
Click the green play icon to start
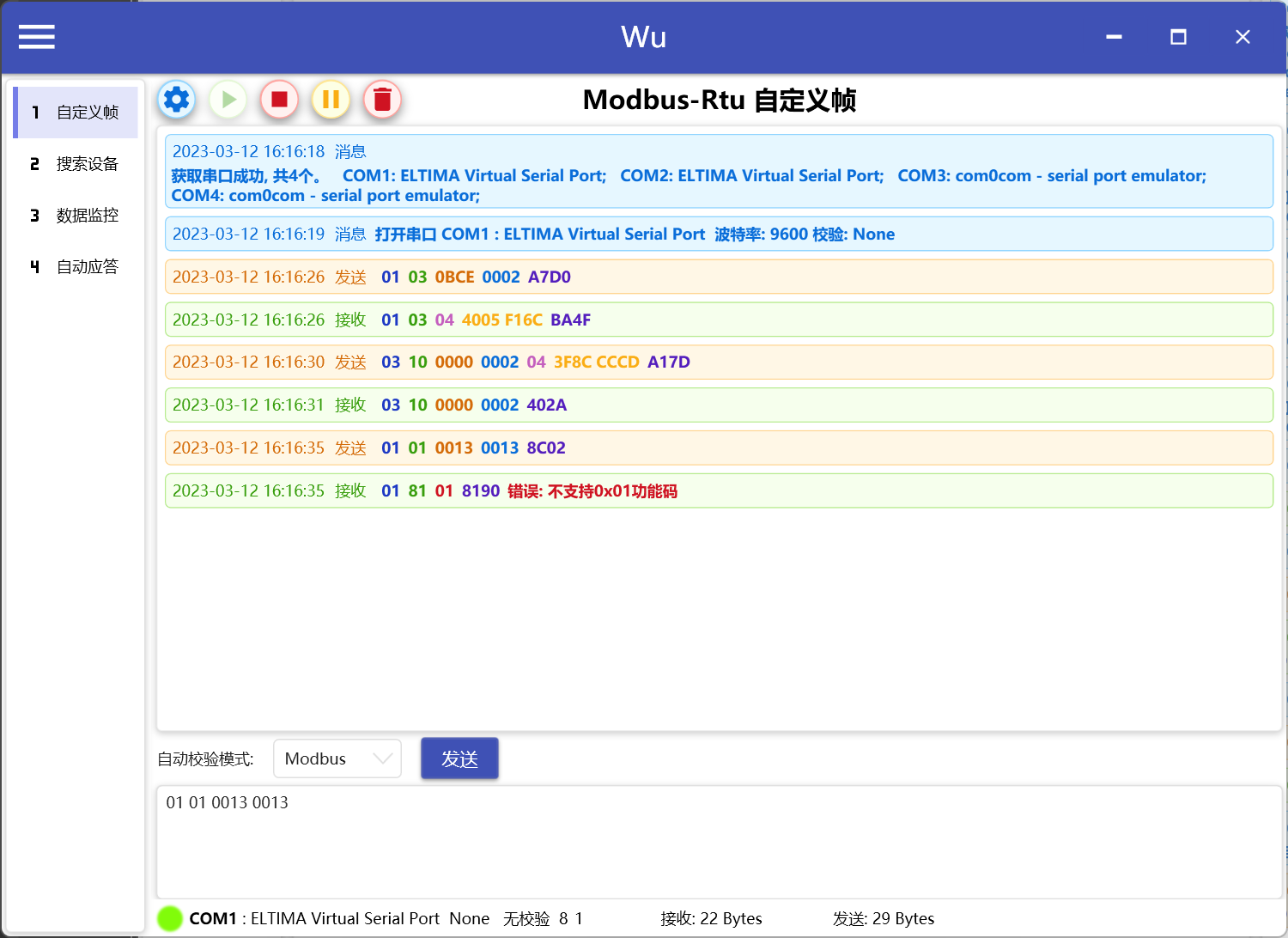pos(228,100)
